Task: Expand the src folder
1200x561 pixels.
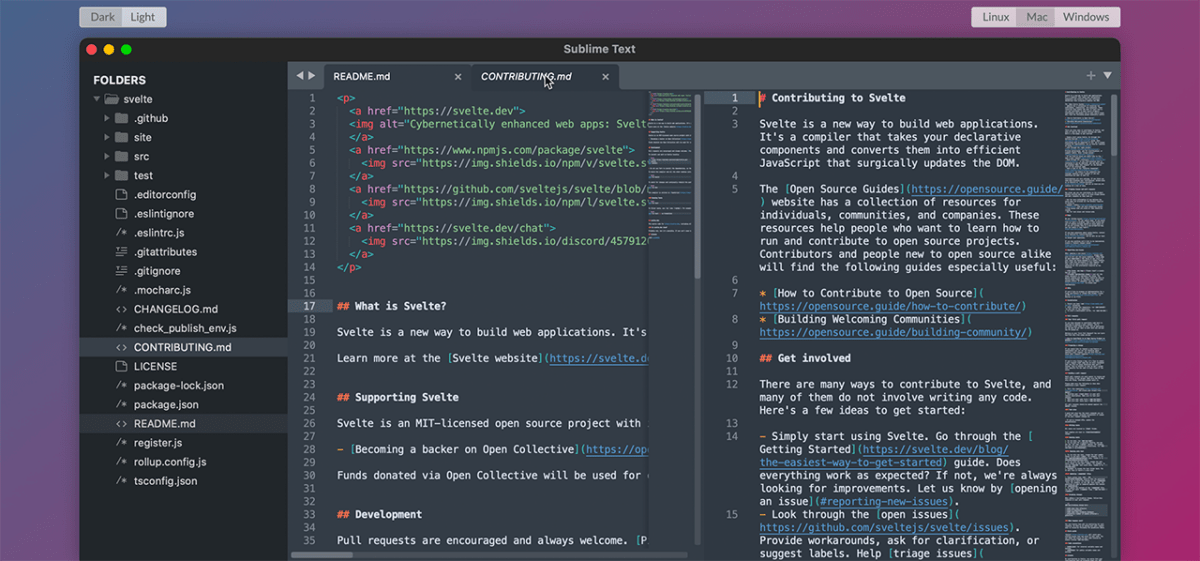Action: point(107,156)
